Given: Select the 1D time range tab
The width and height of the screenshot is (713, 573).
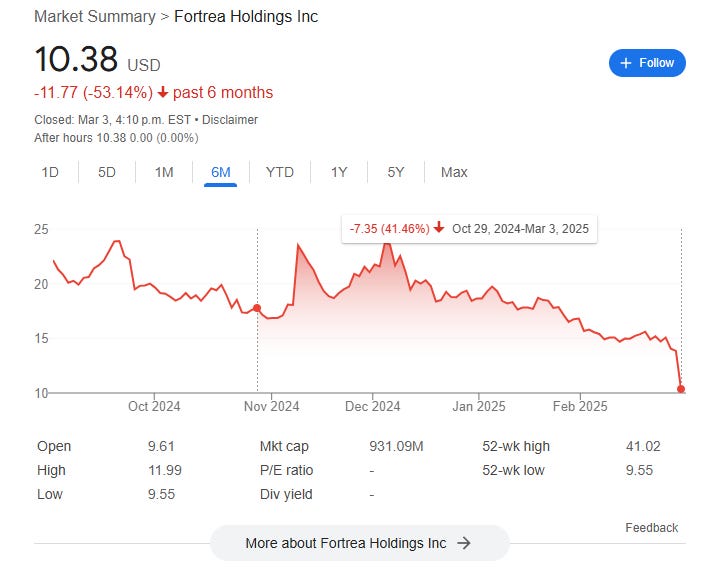Looking at the screenshot, I should tap(50, 172).
